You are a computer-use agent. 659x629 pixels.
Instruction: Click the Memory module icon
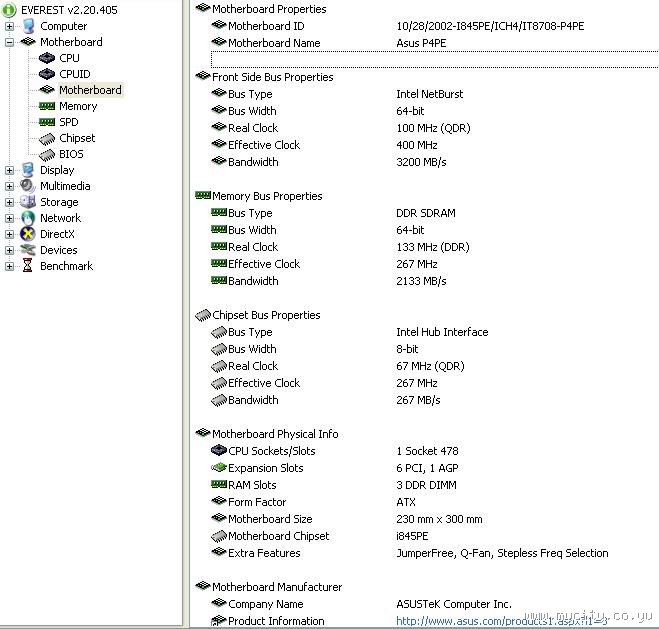[x=47, y=106]
